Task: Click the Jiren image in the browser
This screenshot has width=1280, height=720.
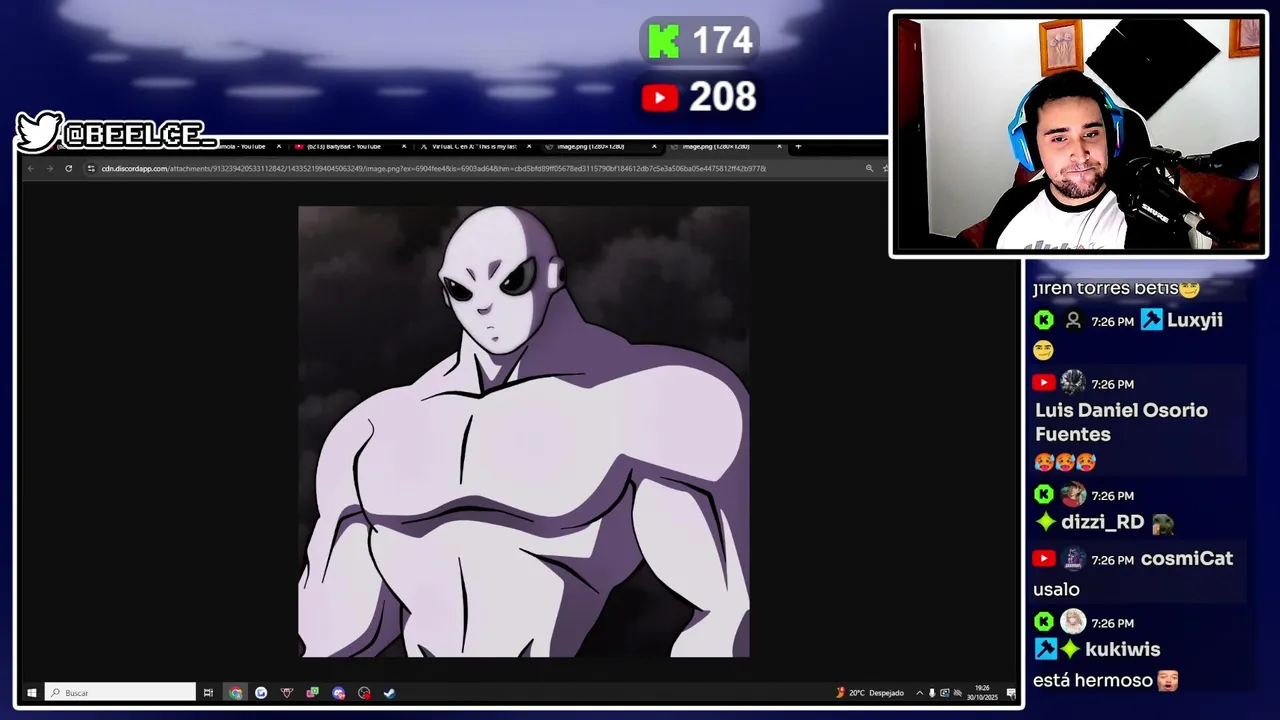Action: coord(523,431)
